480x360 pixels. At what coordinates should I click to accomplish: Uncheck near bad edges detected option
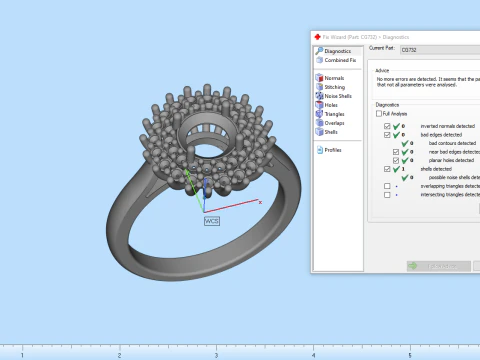coord(396,152)
